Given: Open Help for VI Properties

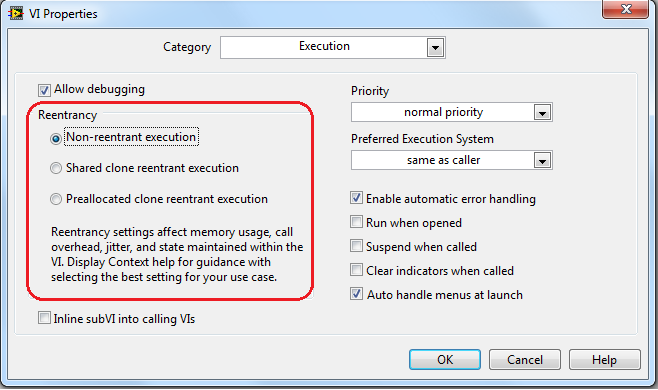Looking at the screenshot, I should (604, 360).
